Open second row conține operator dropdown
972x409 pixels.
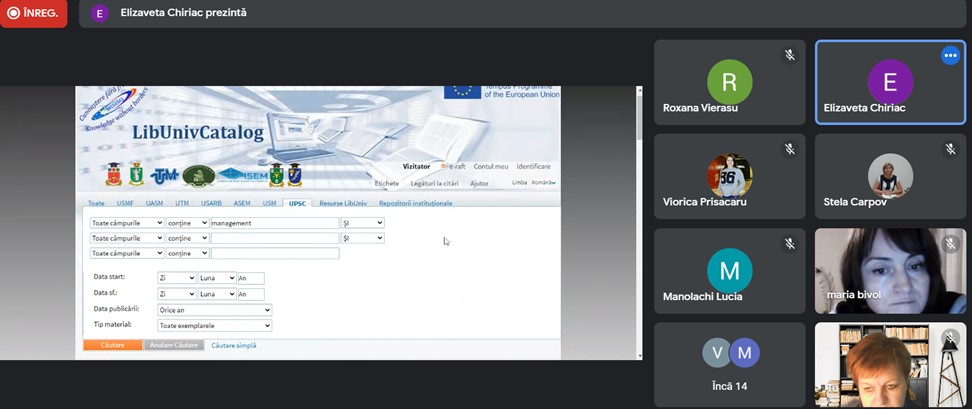(x=187, y=238)
